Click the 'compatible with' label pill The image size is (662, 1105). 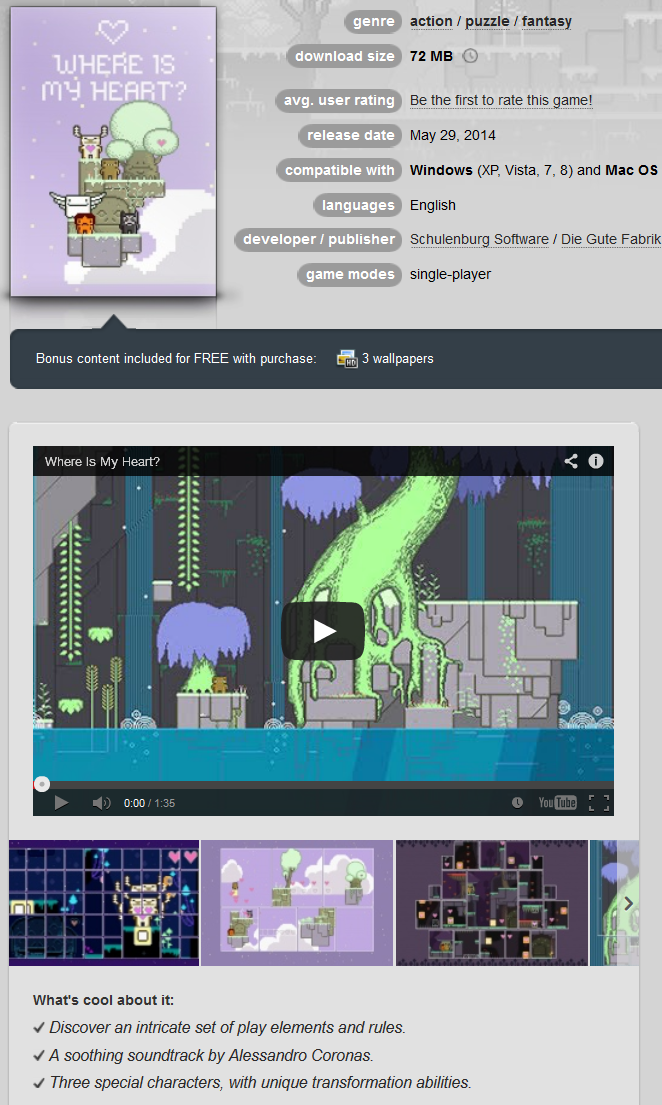pyautogui.click(x=339, y=170)
